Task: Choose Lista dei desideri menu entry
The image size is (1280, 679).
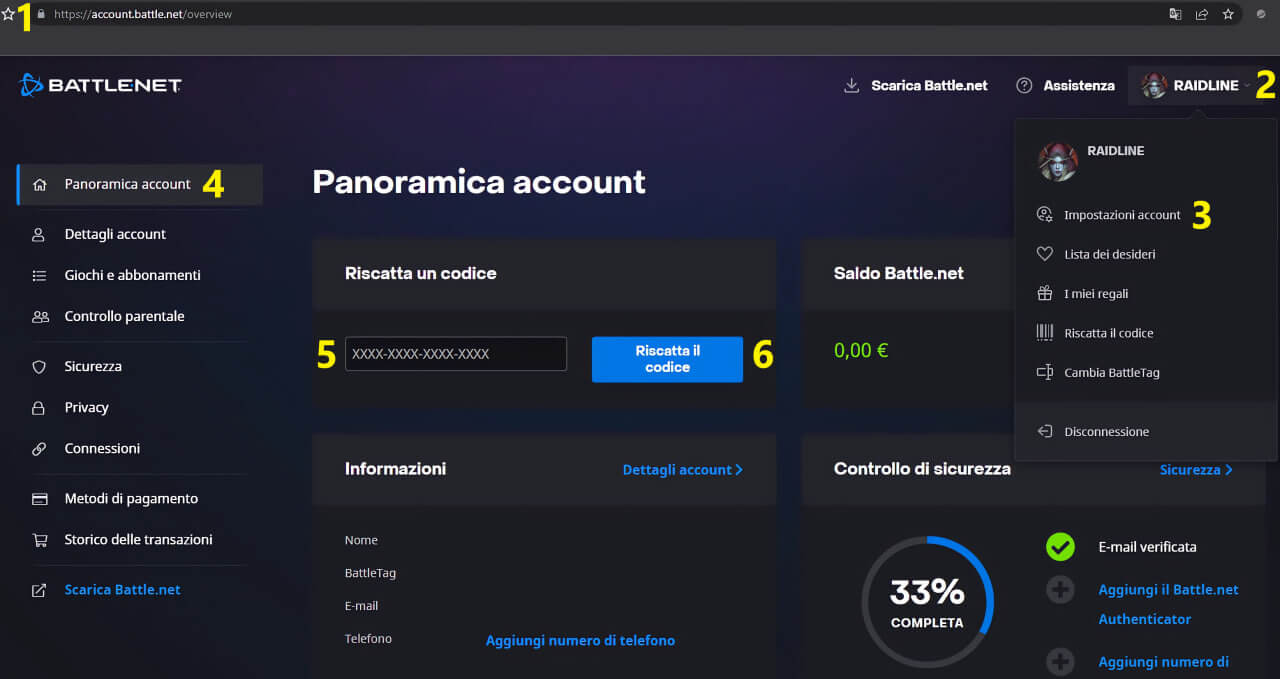Action: click(x=1109, y=254)
